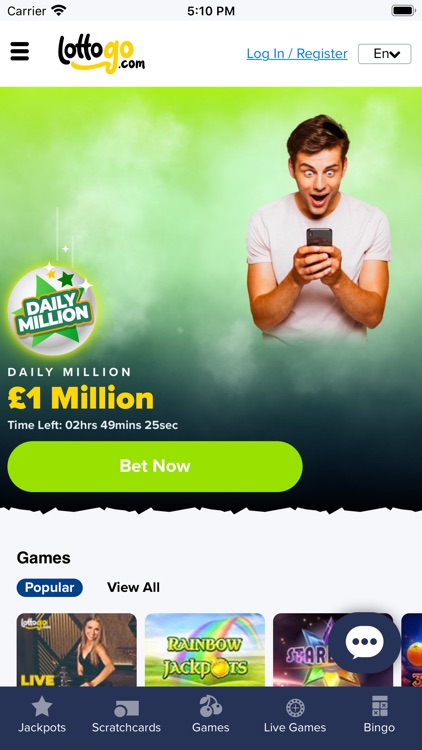Tap the battery indicator in status bar

tap(403, 11)
